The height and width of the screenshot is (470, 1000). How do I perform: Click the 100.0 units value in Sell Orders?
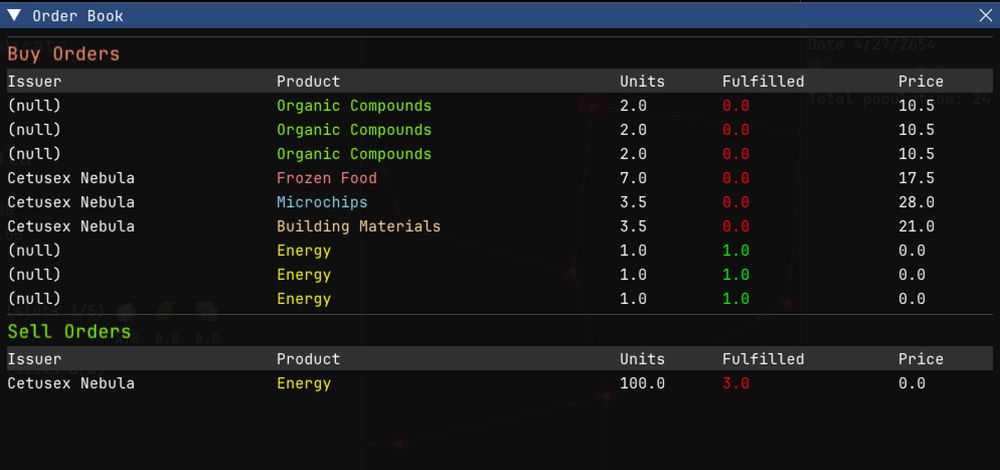click(x=642, y=383)
